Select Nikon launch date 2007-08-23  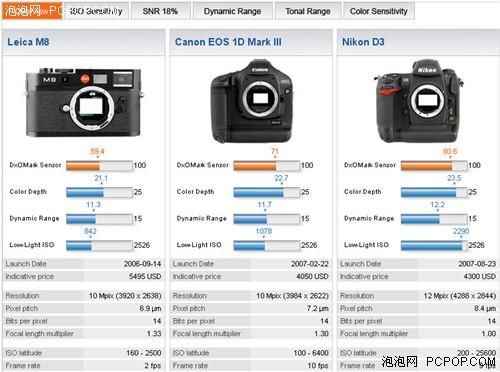point(477,264)
